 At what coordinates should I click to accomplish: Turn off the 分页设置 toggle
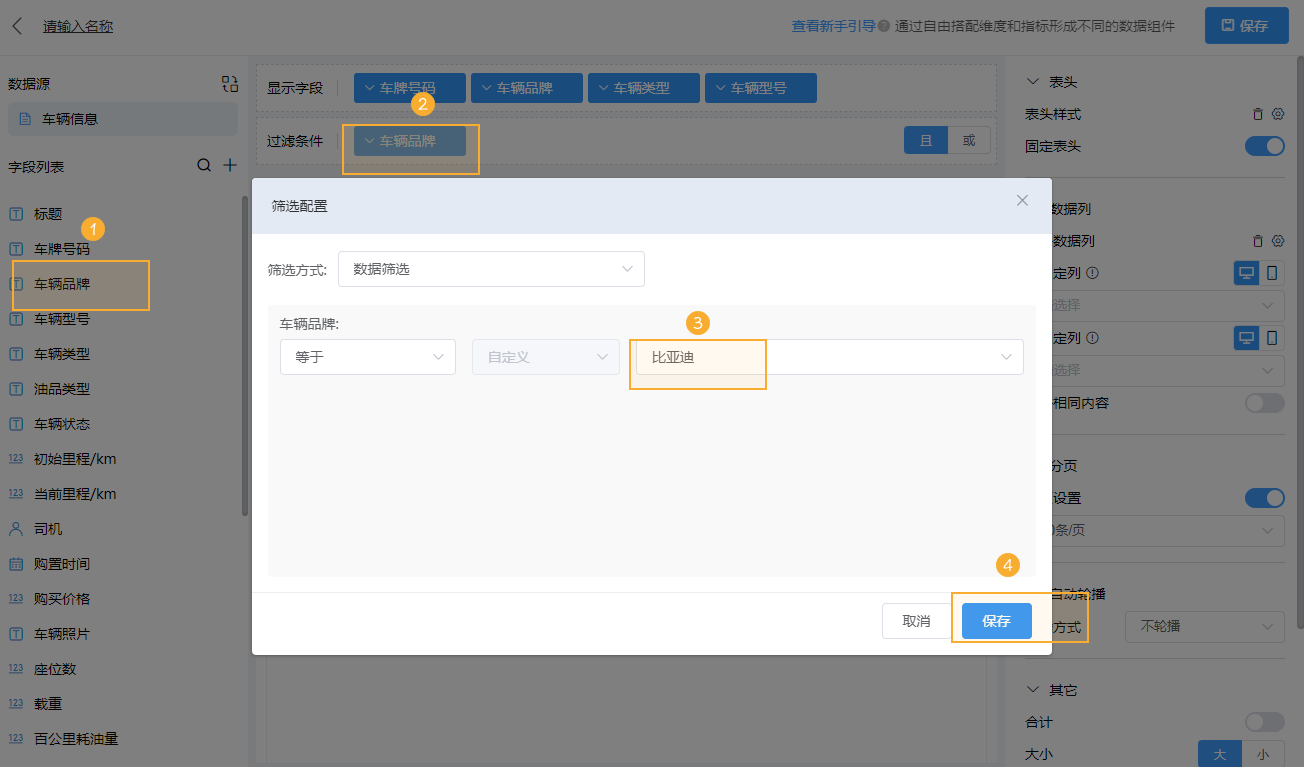(1264, 497)
